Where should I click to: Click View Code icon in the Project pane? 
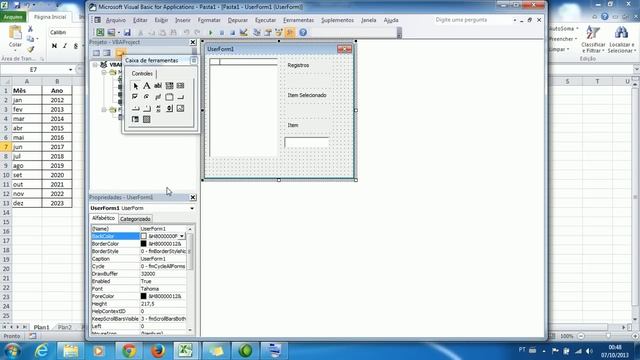click(x=96, y=53)
